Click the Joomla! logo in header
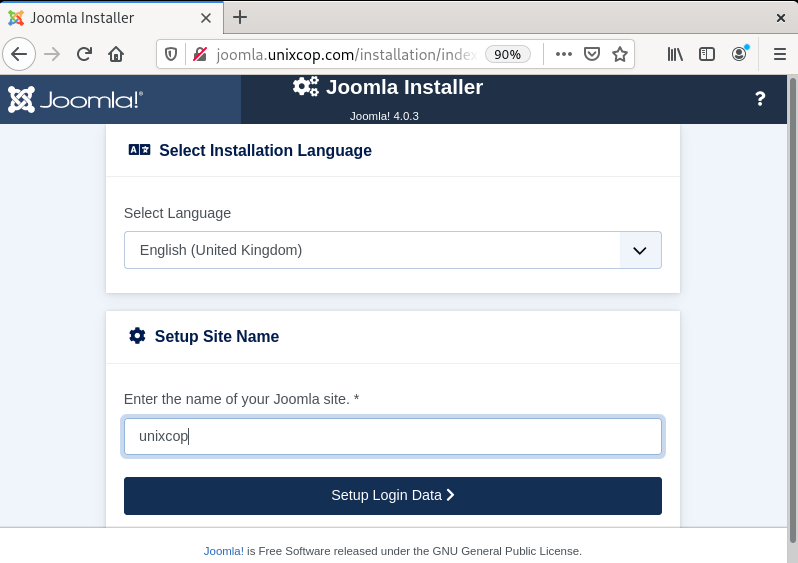This screenshot has width=798, height=563. pos(75,99)
